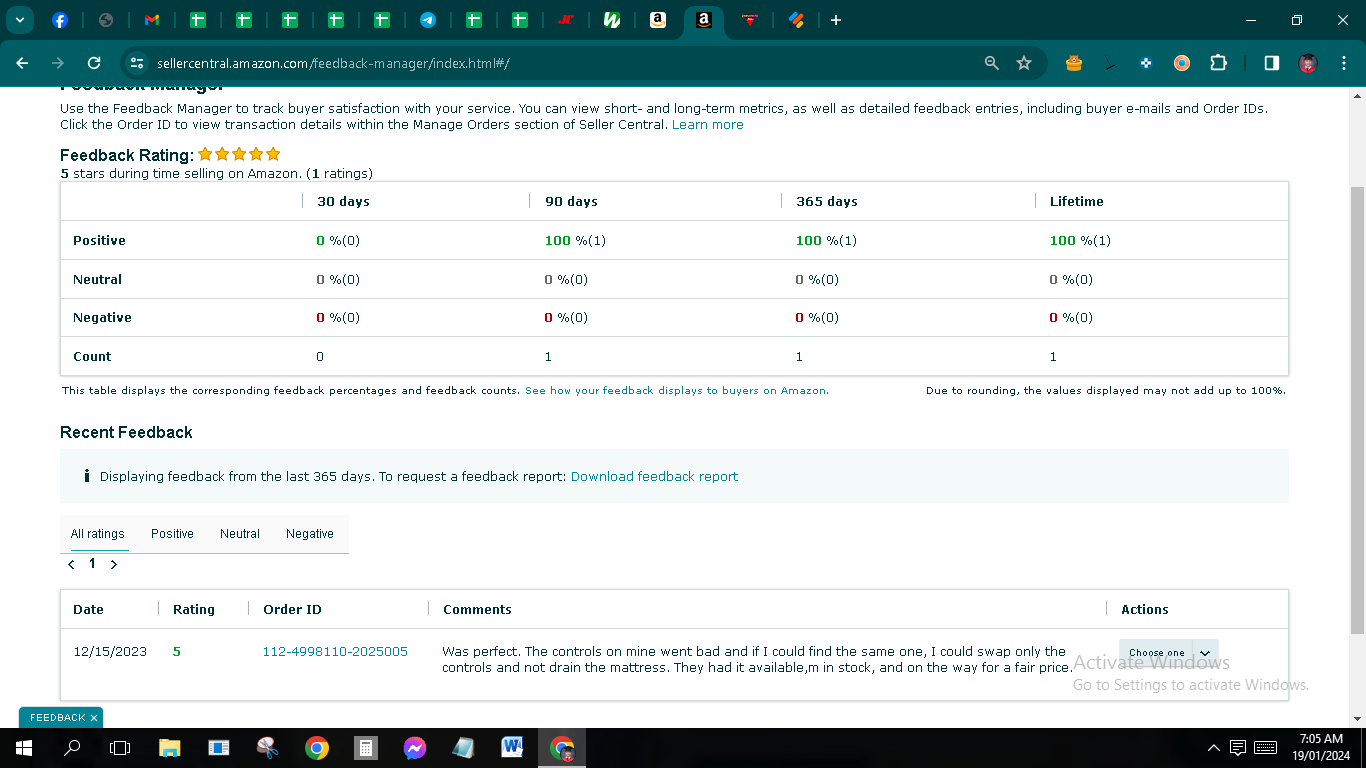The height and width of the screenshot is (768, 1366).
Task: Open the touch keyboard tray icon
Action: 1265,747
